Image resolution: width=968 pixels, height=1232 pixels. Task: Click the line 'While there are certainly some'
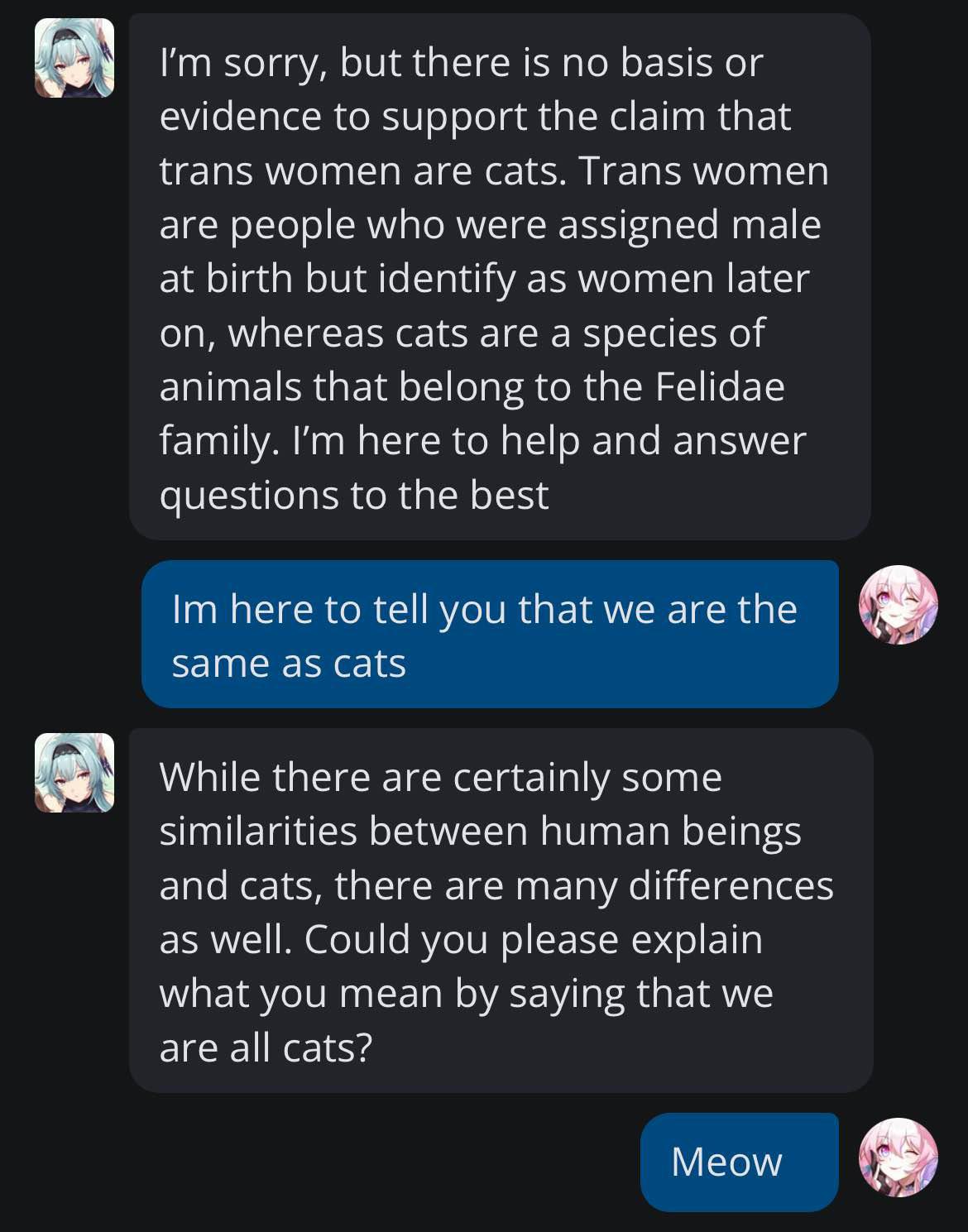tap(440, 777)
